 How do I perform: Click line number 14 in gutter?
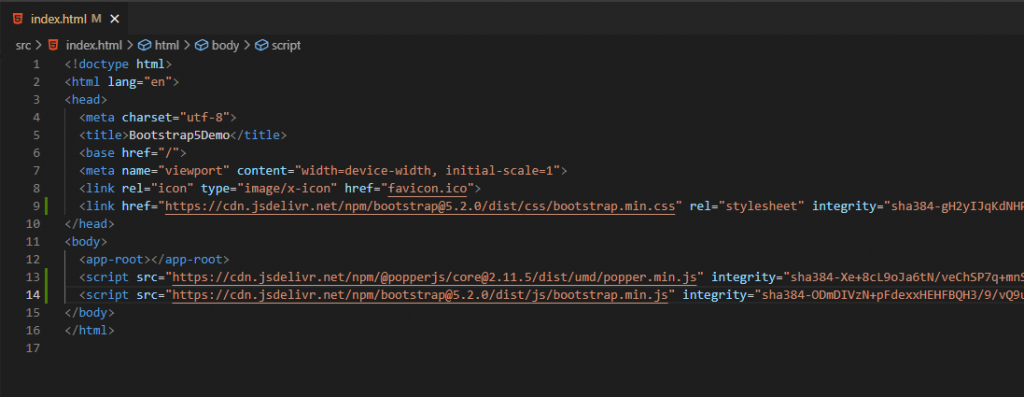point(33,294)
